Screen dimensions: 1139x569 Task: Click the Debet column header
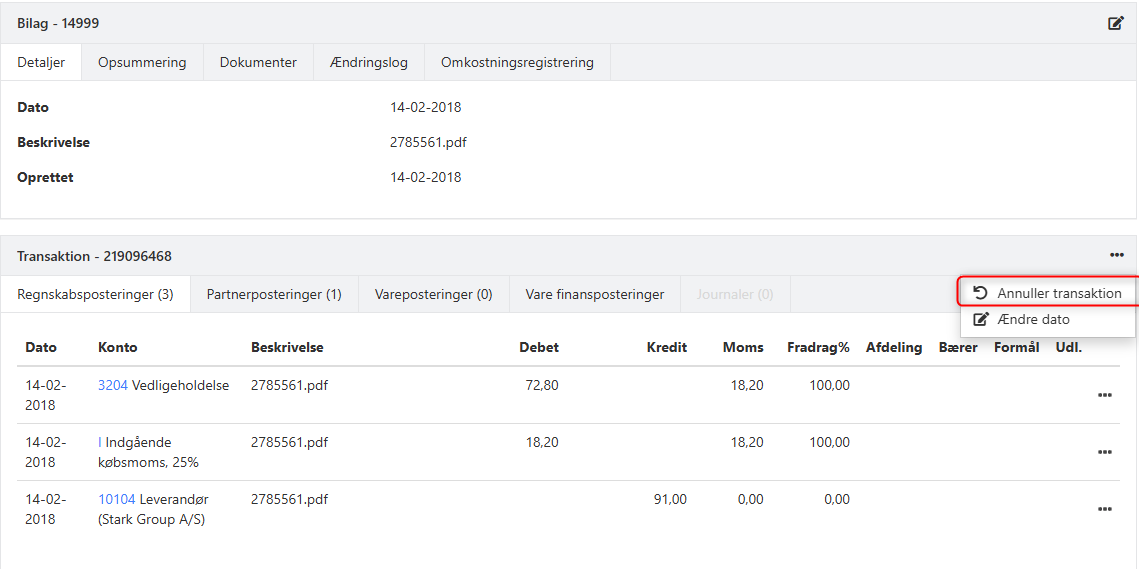click(539, 347)
